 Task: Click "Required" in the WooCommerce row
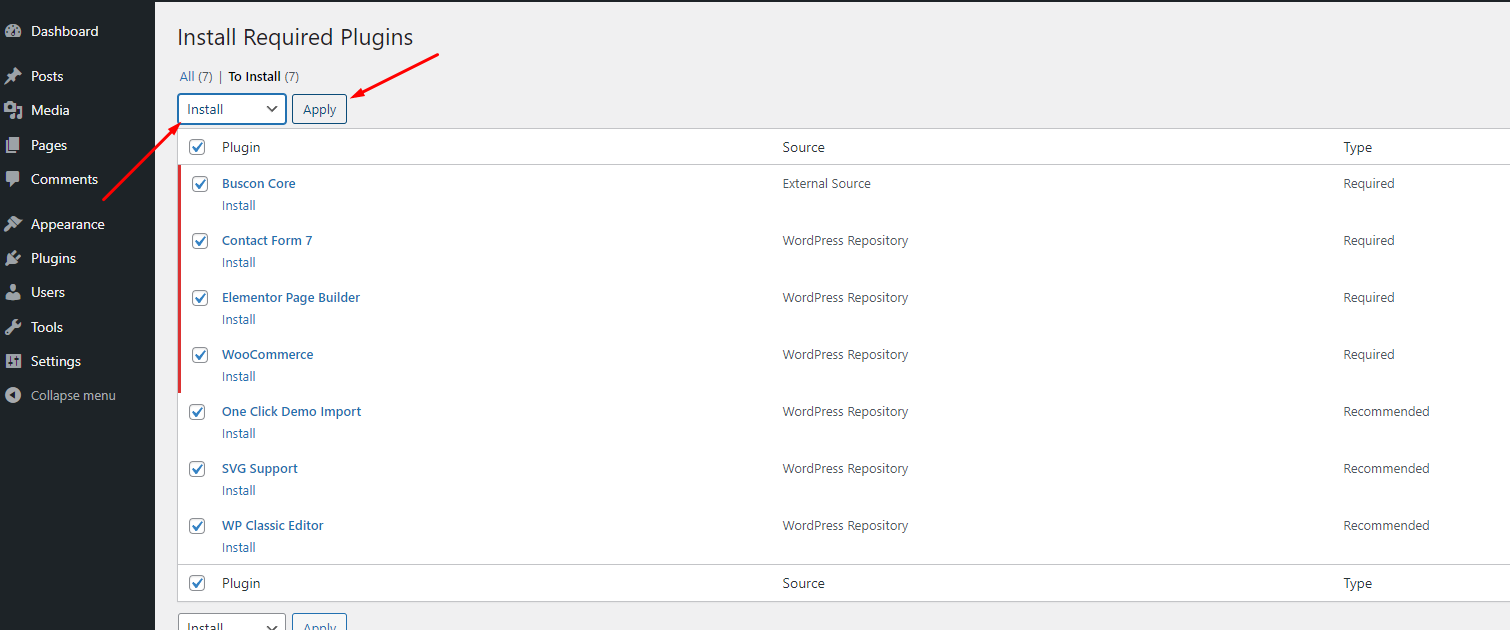click(x=1369, y=354)
